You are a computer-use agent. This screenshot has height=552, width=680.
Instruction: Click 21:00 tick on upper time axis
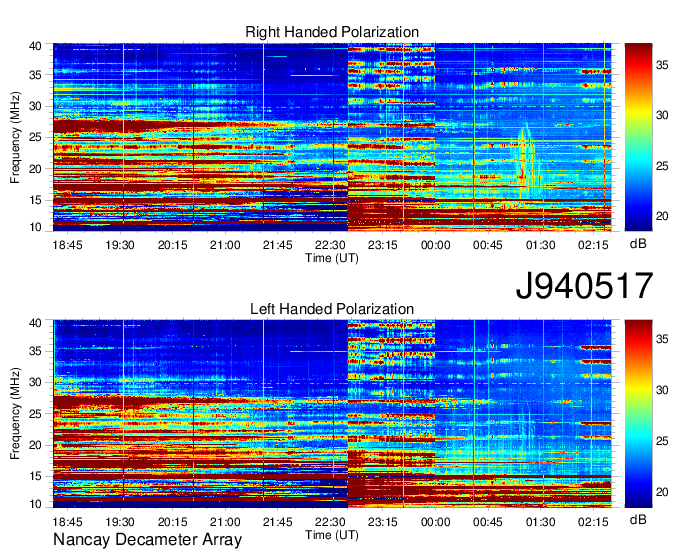click(x=225, y=245)
